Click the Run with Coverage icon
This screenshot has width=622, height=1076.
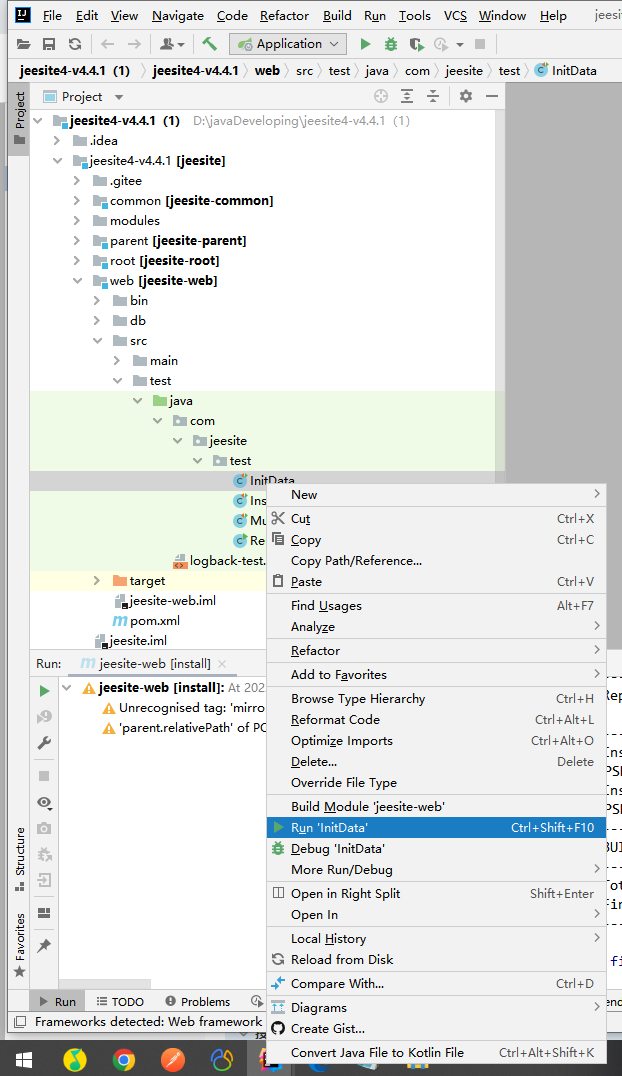click(x=416, y=45)
